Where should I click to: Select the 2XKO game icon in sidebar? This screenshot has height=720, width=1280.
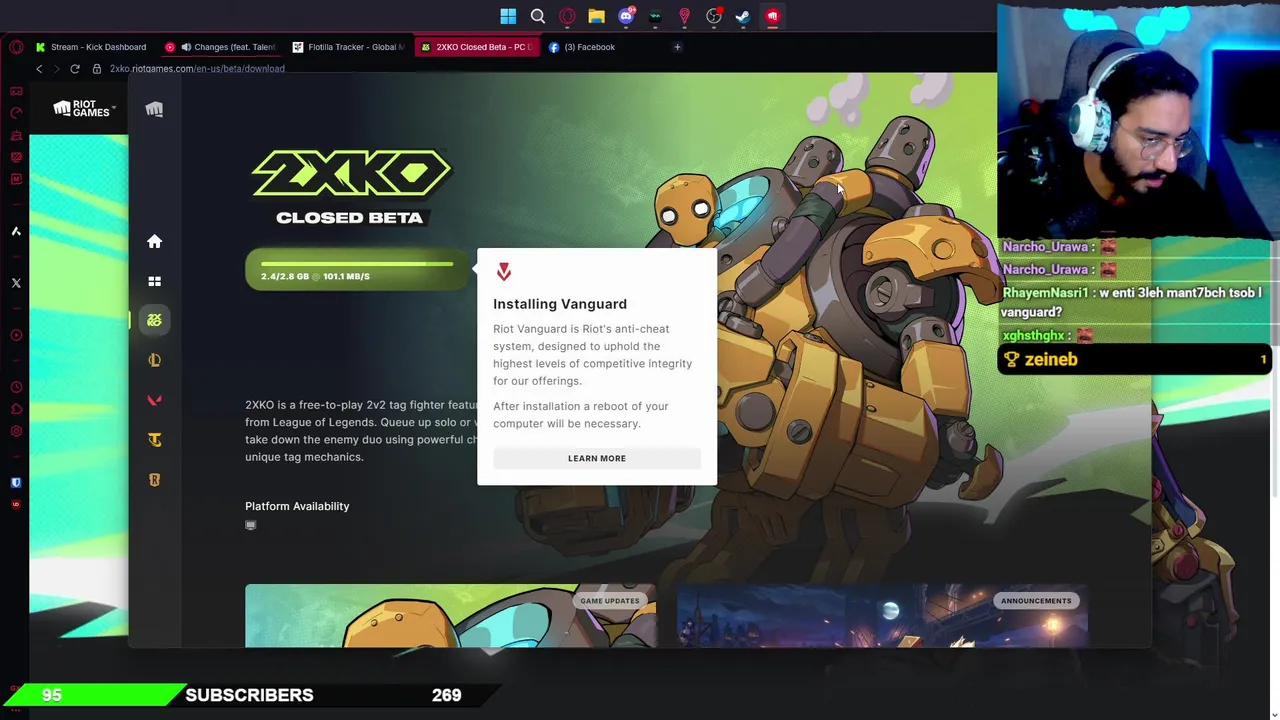[154, 320]
